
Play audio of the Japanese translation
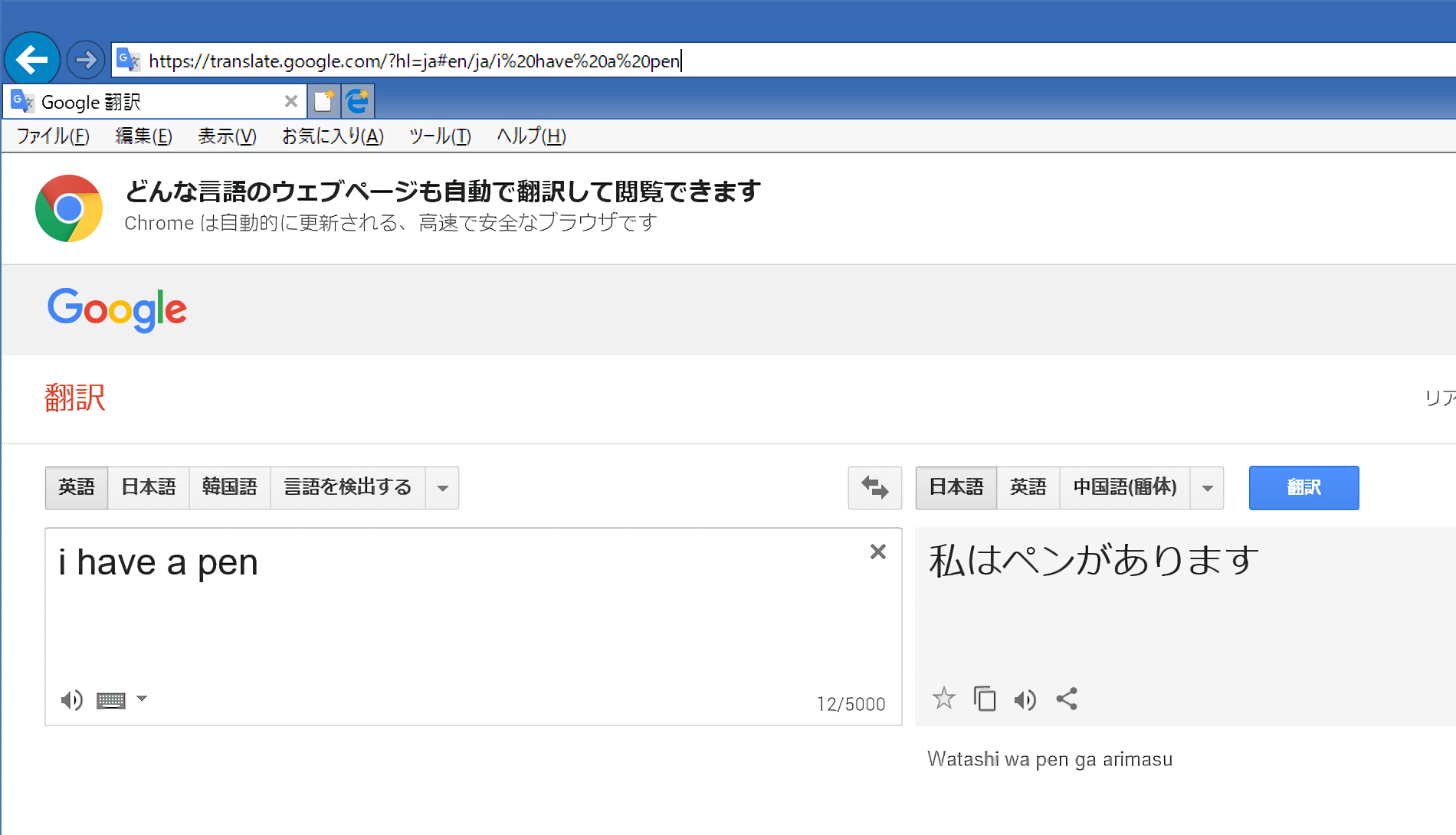click(1025, 699)
